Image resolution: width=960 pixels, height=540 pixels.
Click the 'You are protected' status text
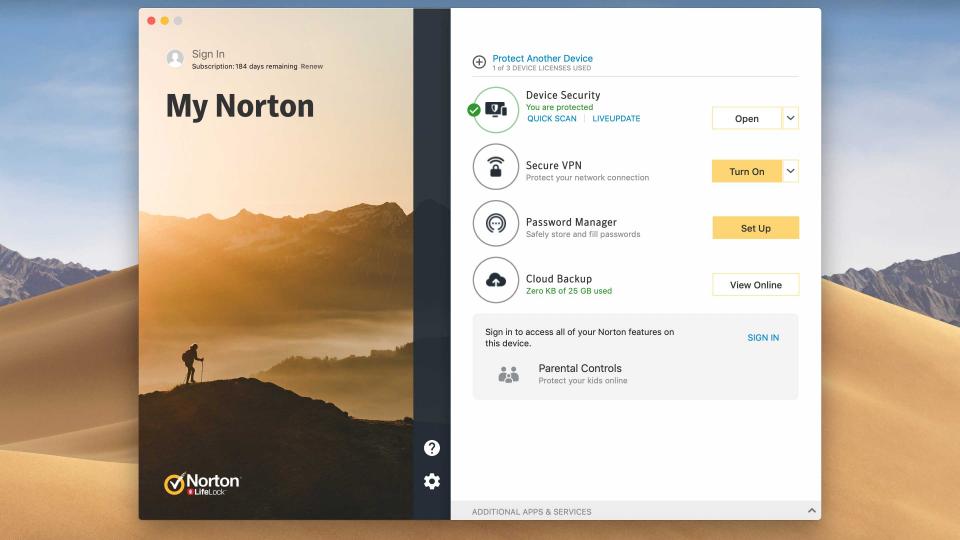coord(560,107)
